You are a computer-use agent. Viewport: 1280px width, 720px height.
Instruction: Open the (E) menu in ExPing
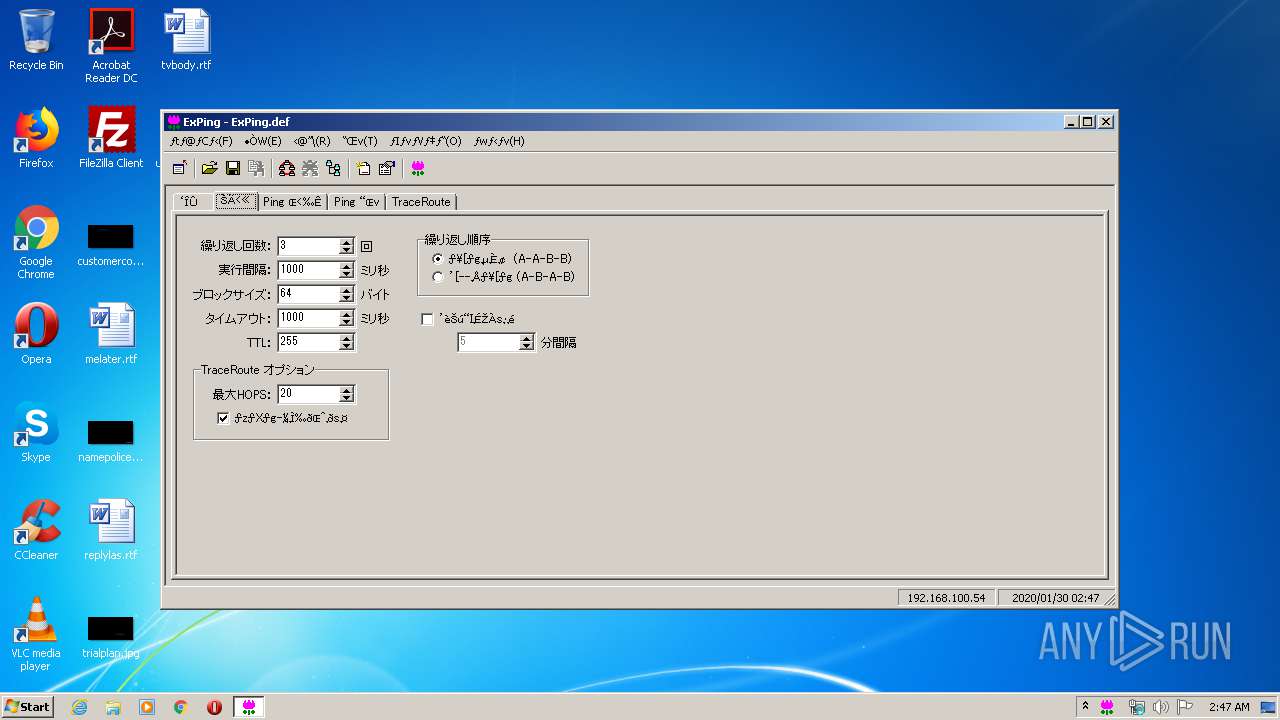tap(263, 141)
